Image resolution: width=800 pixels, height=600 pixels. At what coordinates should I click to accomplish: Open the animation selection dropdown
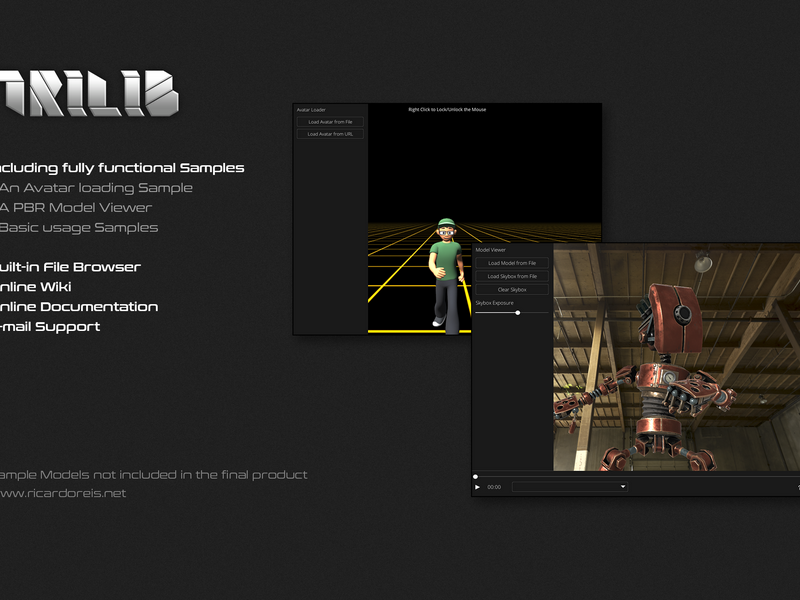coord(570,487)
